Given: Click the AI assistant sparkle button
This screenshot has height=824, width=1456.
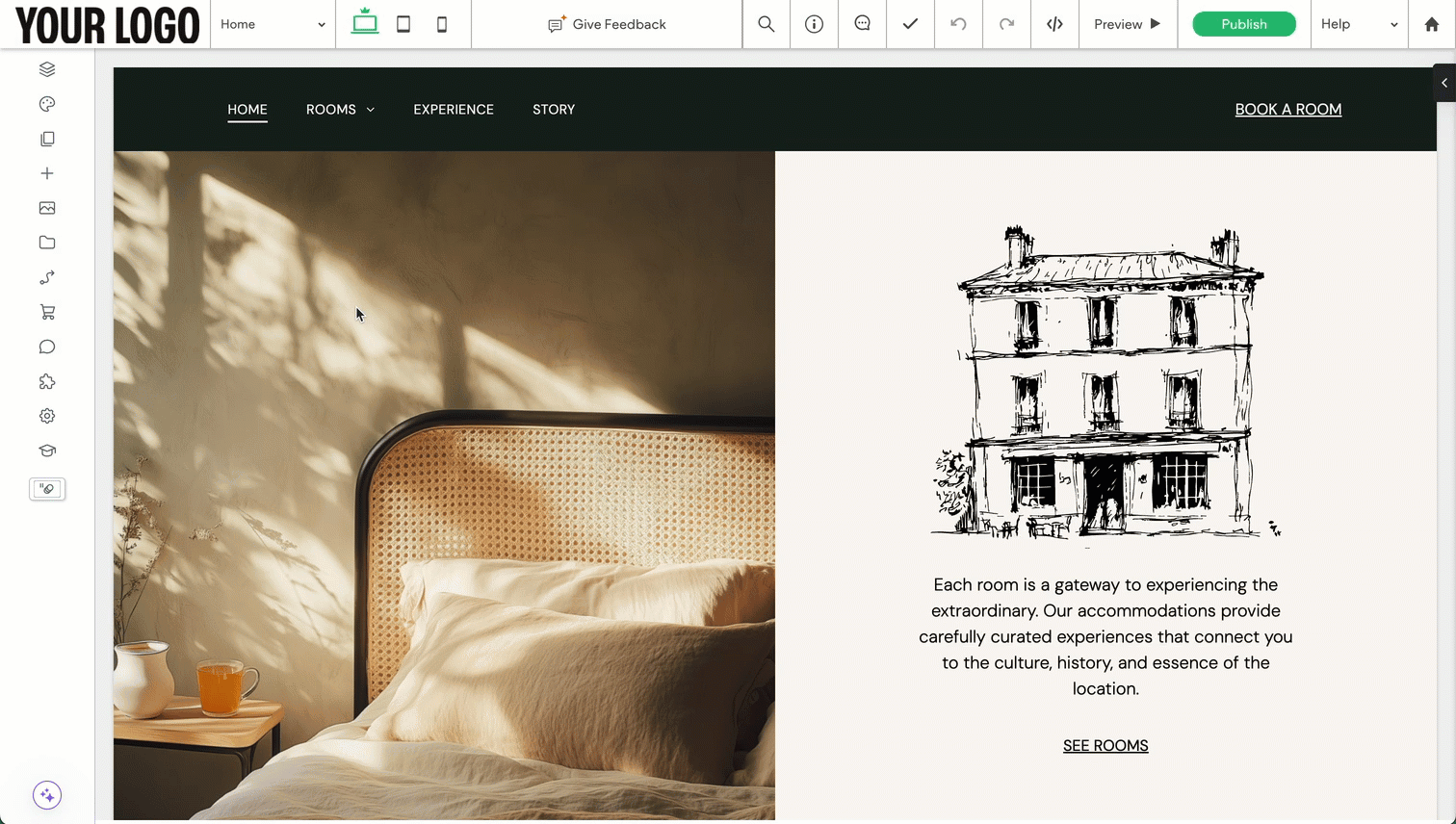Looking at the screenshot, I should click(x=47, y=795).
